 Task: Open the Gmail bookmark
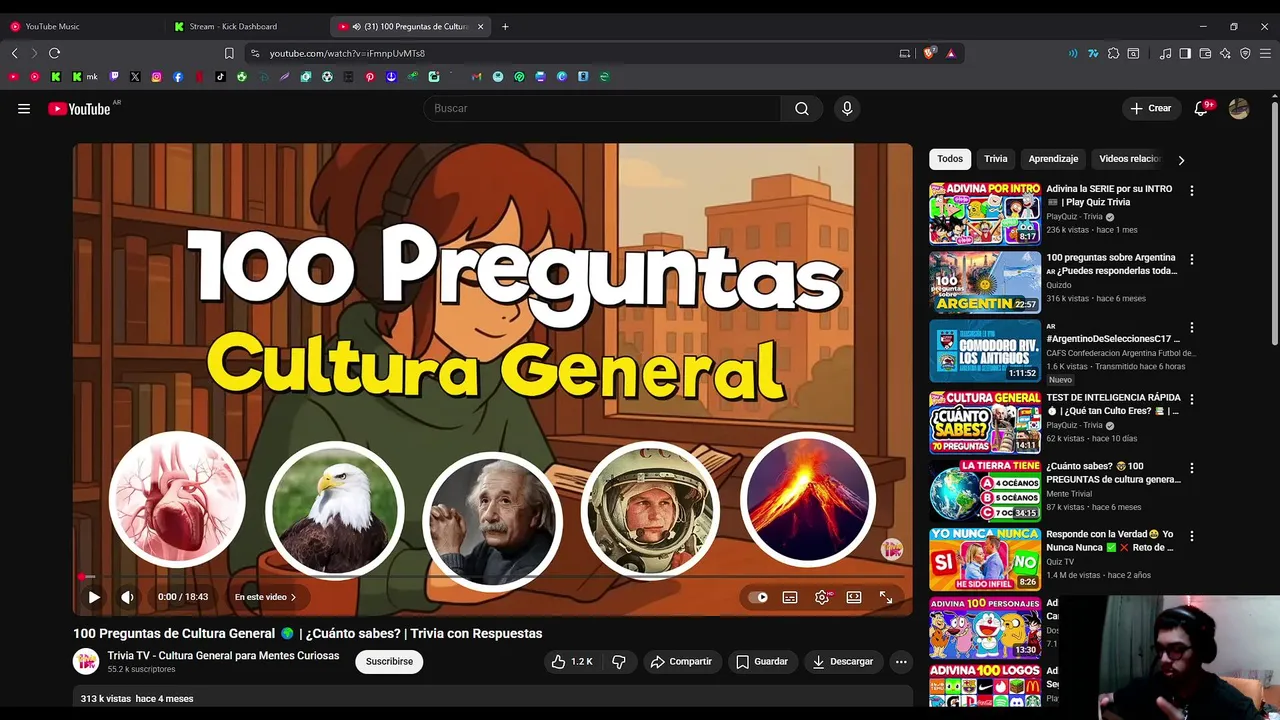tap(477, 76)
